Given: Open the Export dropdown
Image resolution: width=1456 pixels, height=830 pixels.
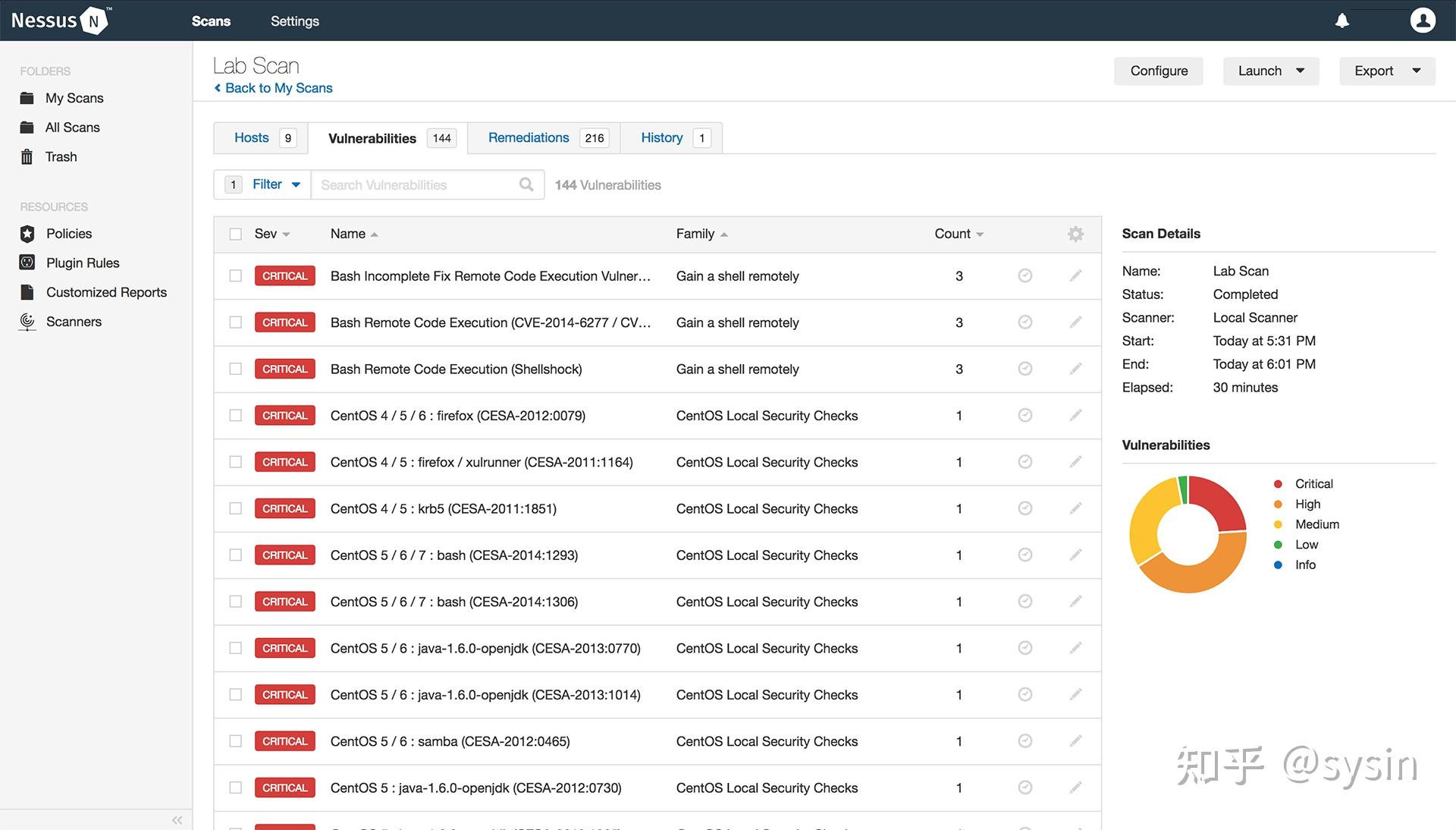Looking at the screenshot, I should coord(1387,71).
